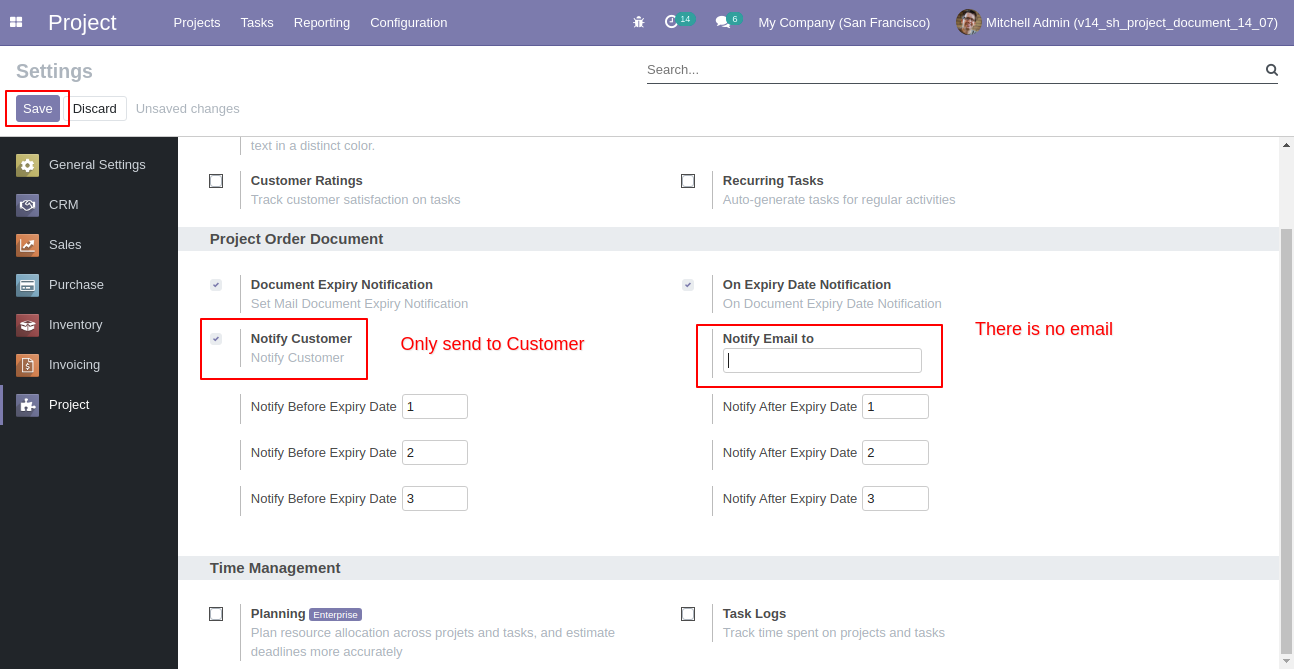
Task: Click Notify After Expiry Date field with 3
Action: (896, 499)
